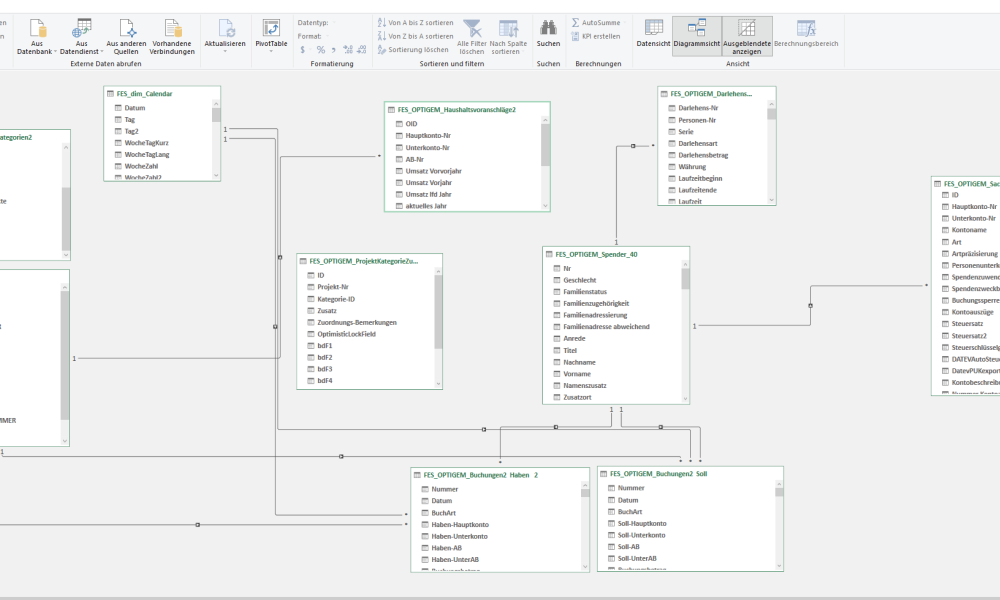Click Von A bis Z sortieren

[415, 22]
